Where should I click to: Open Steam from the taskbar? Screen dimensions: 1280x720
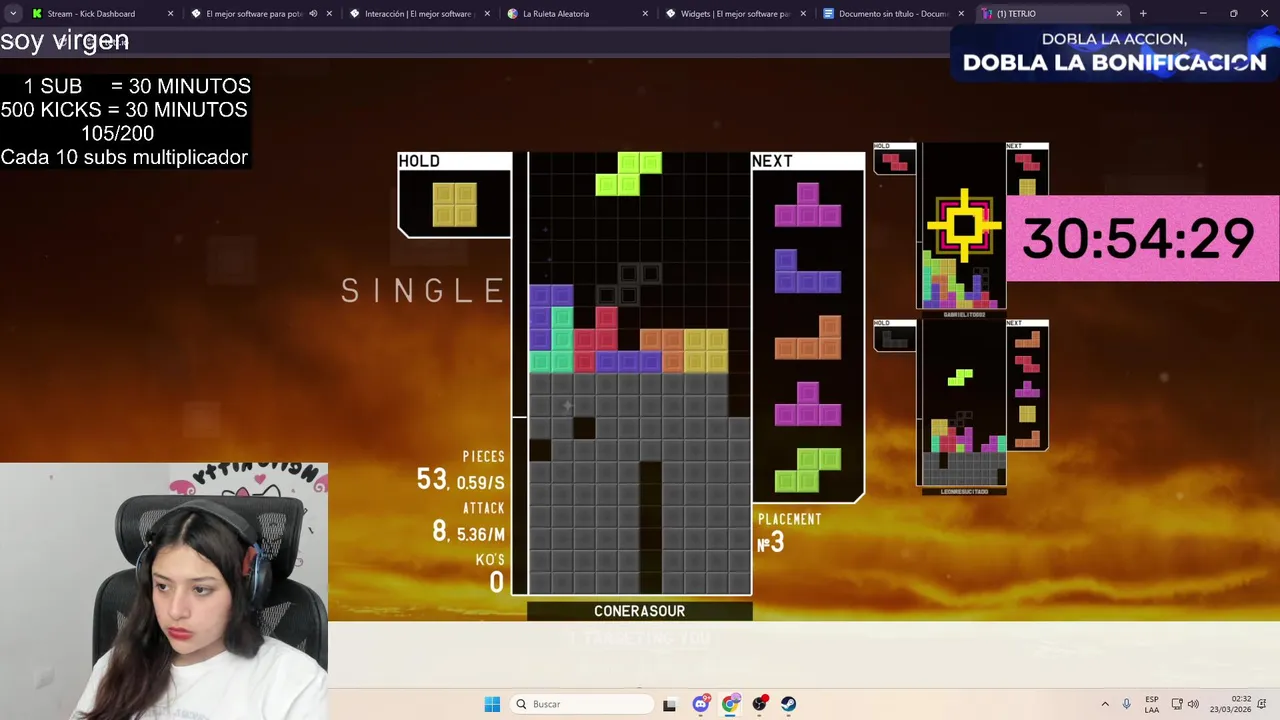point(789,704)
